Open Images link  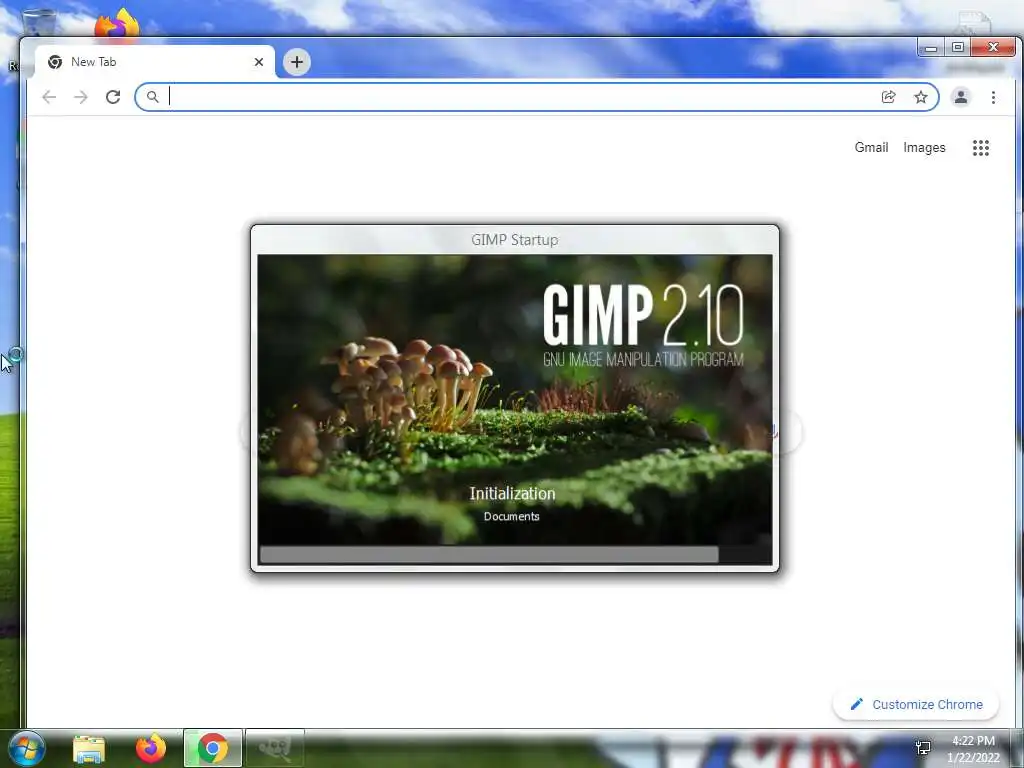(924, 148)
